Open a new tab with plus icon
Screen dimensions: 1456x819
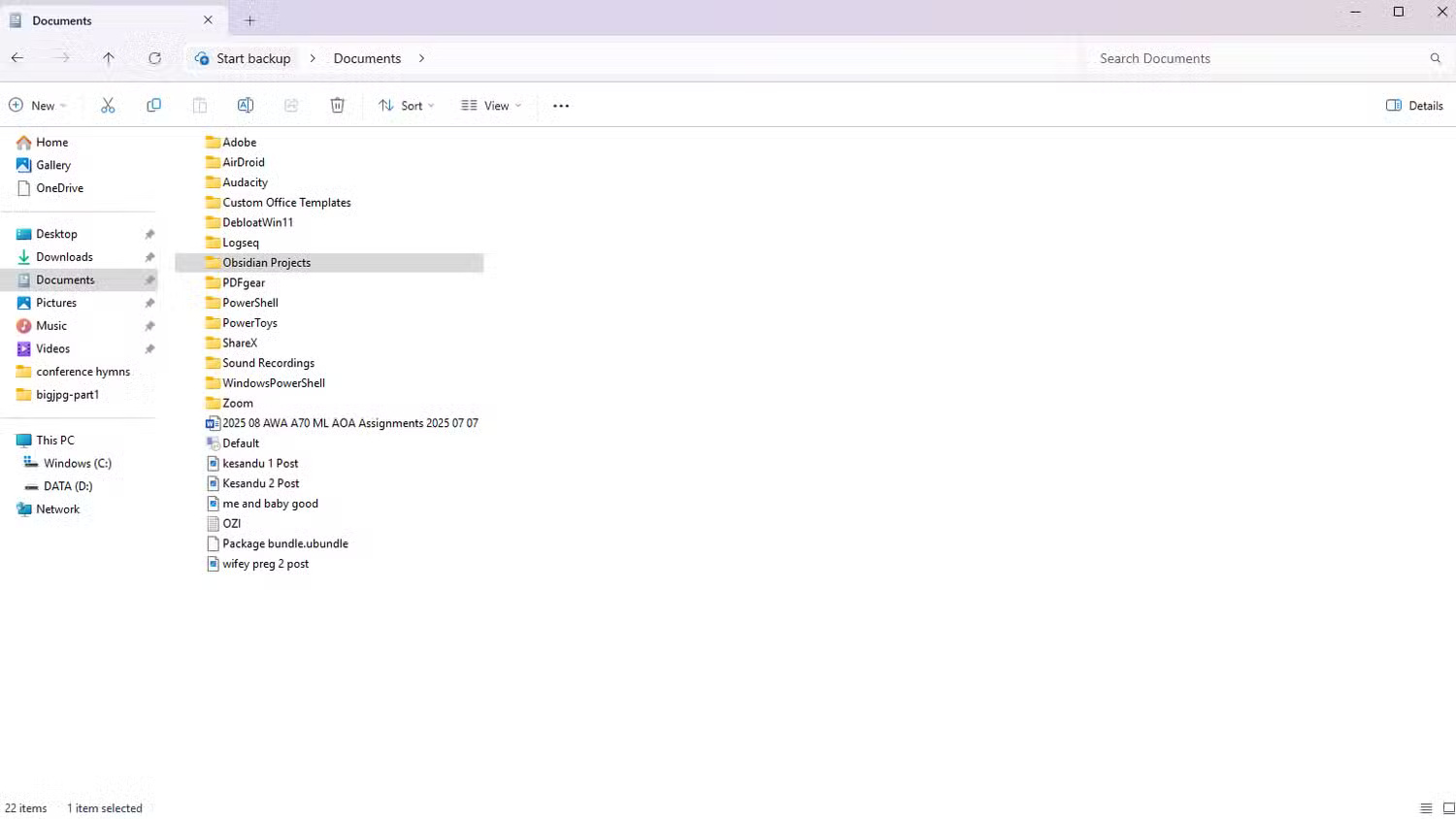point(249,20)
